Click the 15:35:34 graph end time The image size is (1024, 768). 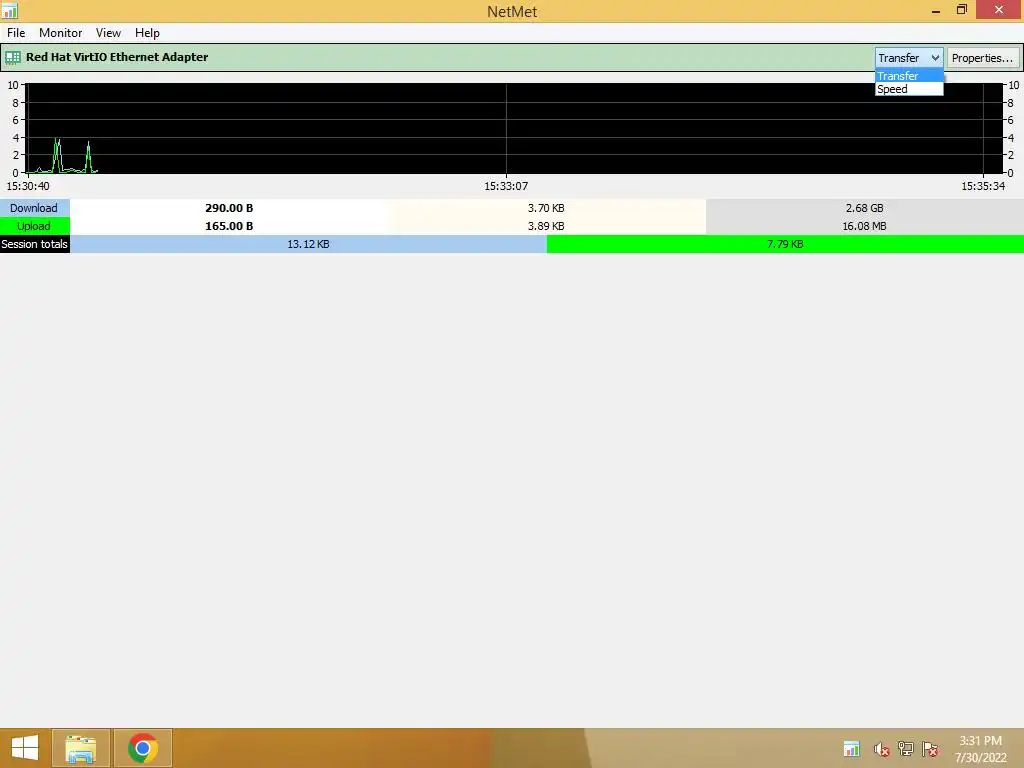983,186
